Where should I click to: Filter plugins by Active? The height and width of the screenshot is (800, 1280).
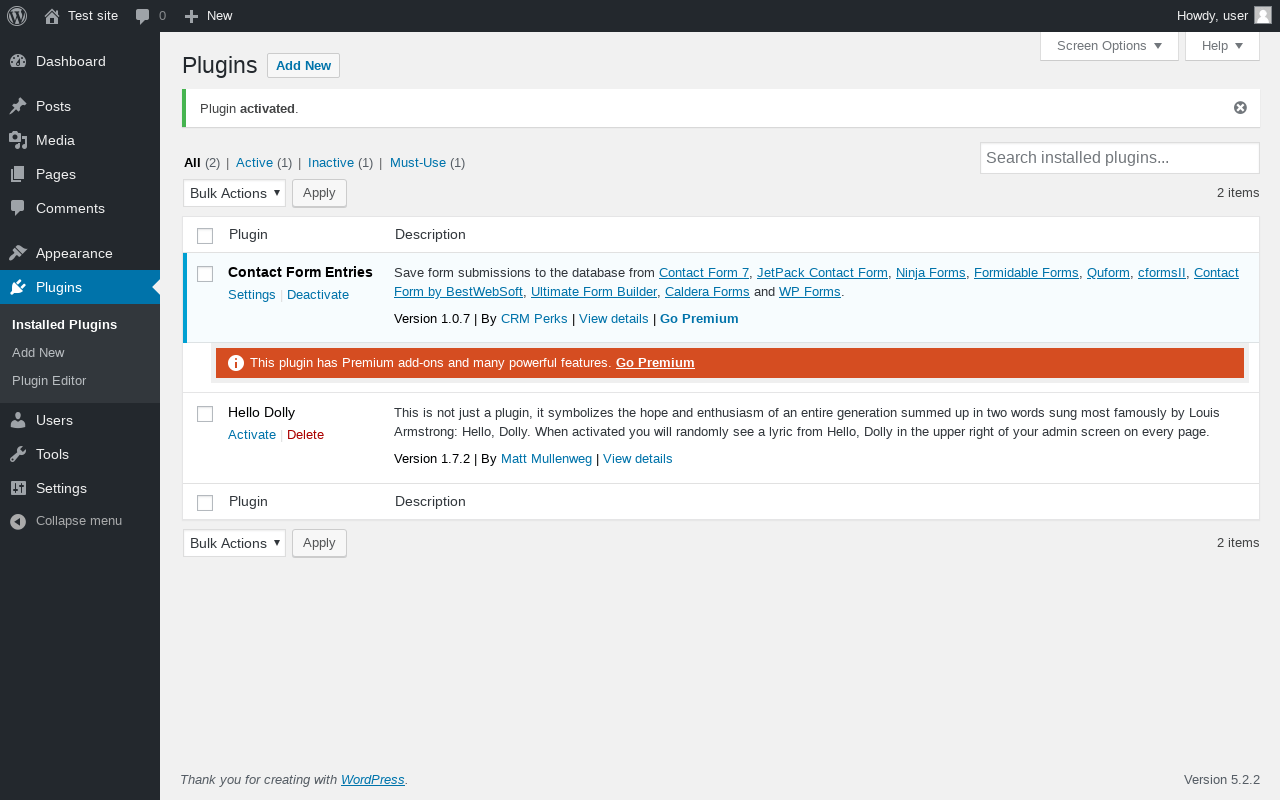coord(254,163)
